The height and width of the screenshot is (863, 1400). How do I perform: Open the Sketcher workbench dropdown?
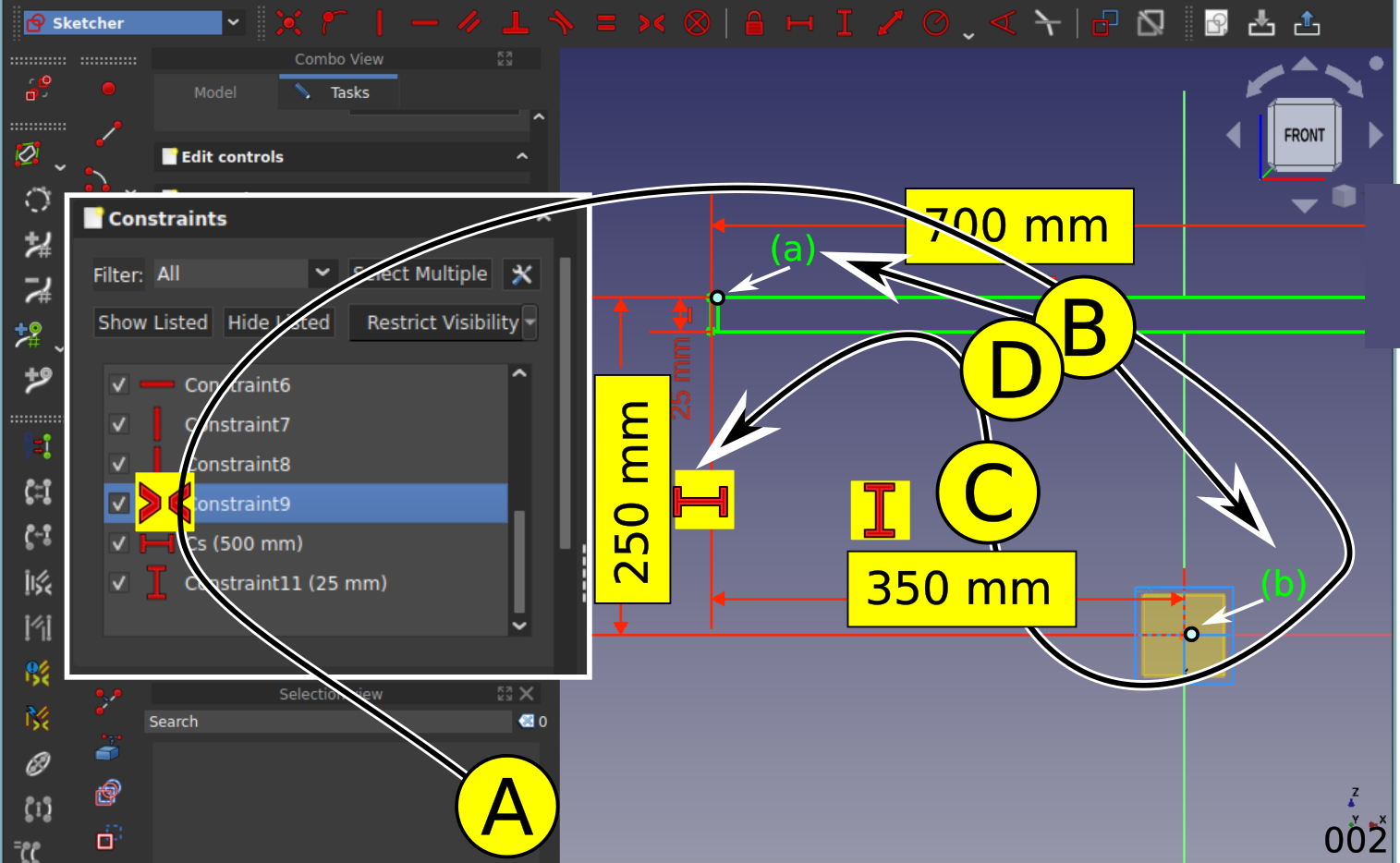[233, 22]
